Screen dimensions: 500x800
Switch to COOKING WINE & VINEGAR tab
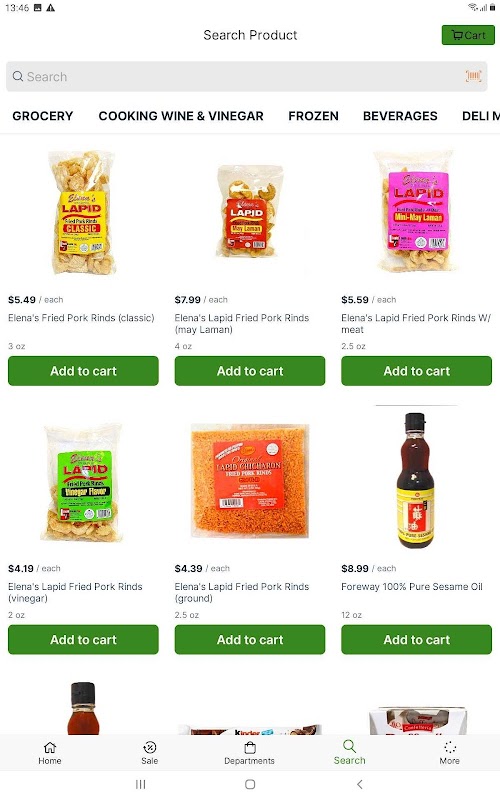(x=181, y=116)
